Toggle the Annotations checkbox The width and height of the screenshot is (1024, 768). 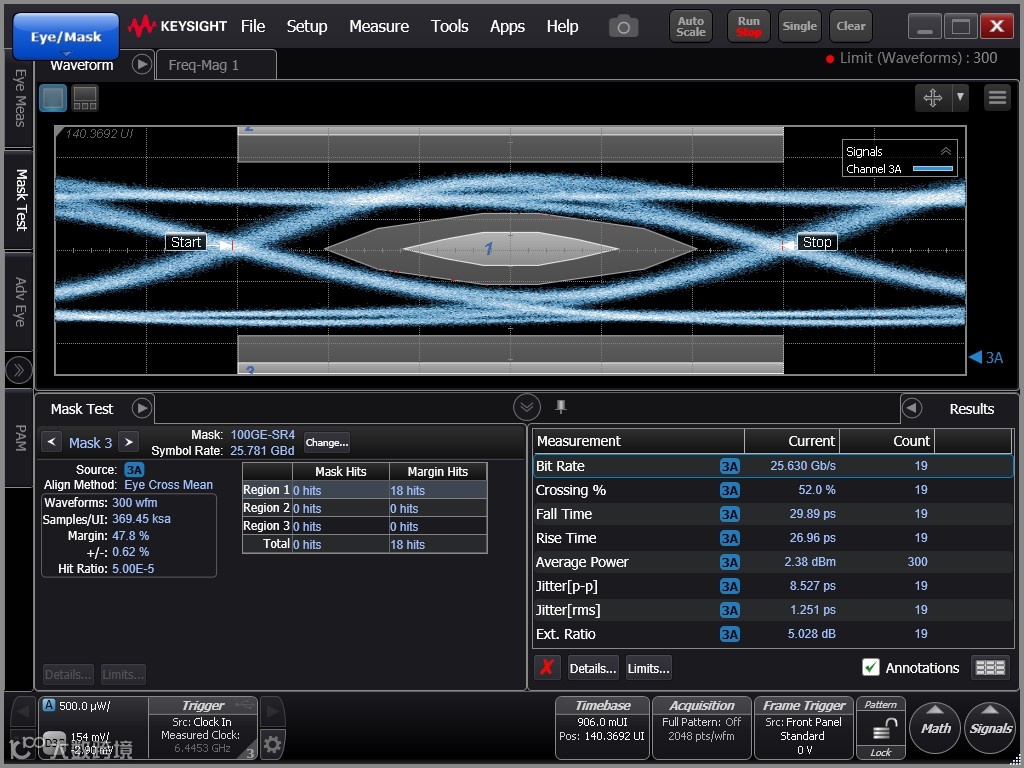[871, 668]
